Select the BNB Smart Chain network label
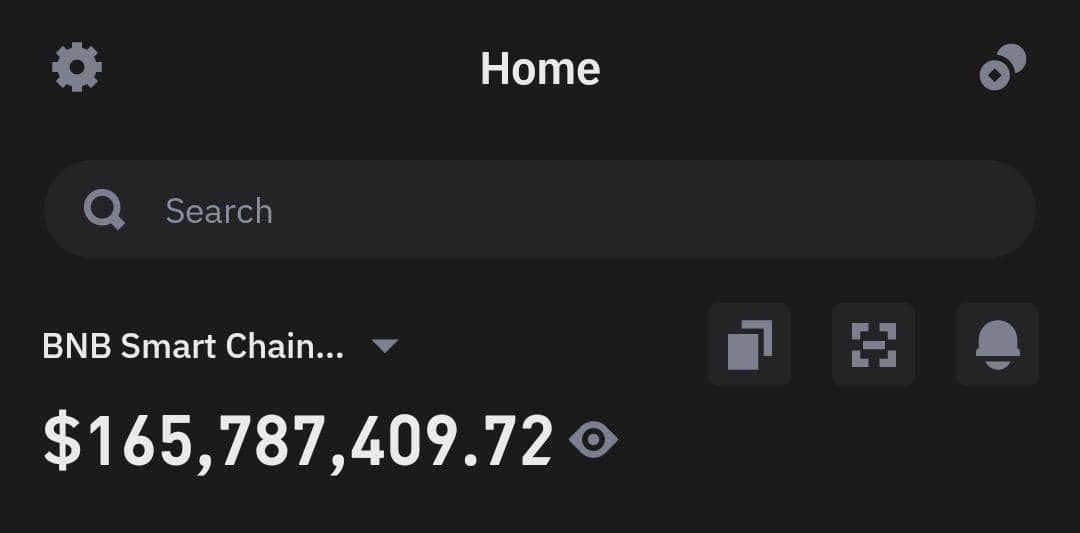1080x533 pixels. click(x=193, y=346)
